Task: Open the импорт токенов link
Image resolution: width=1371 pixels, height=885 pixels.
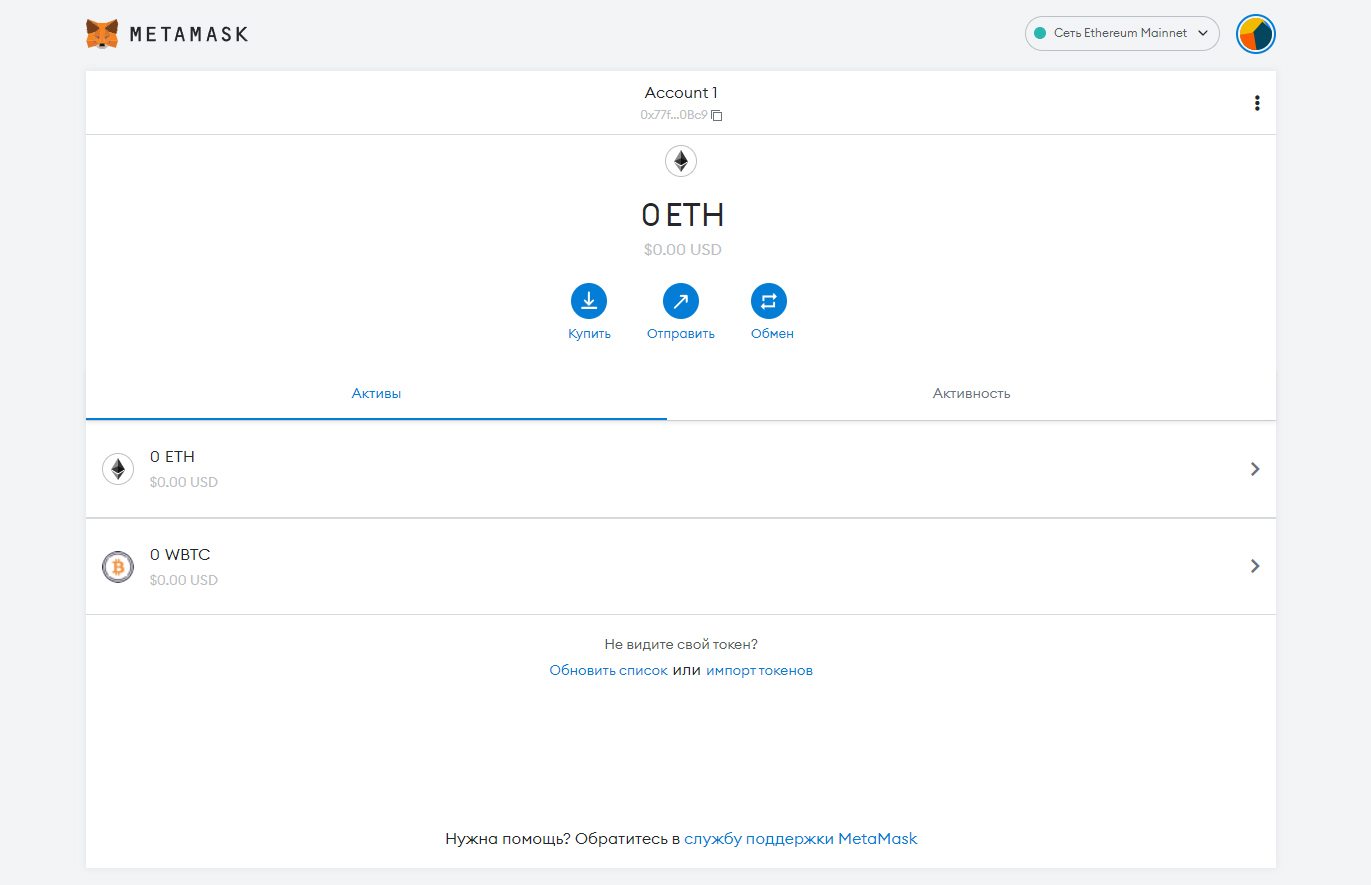Action: coord(759,671)
